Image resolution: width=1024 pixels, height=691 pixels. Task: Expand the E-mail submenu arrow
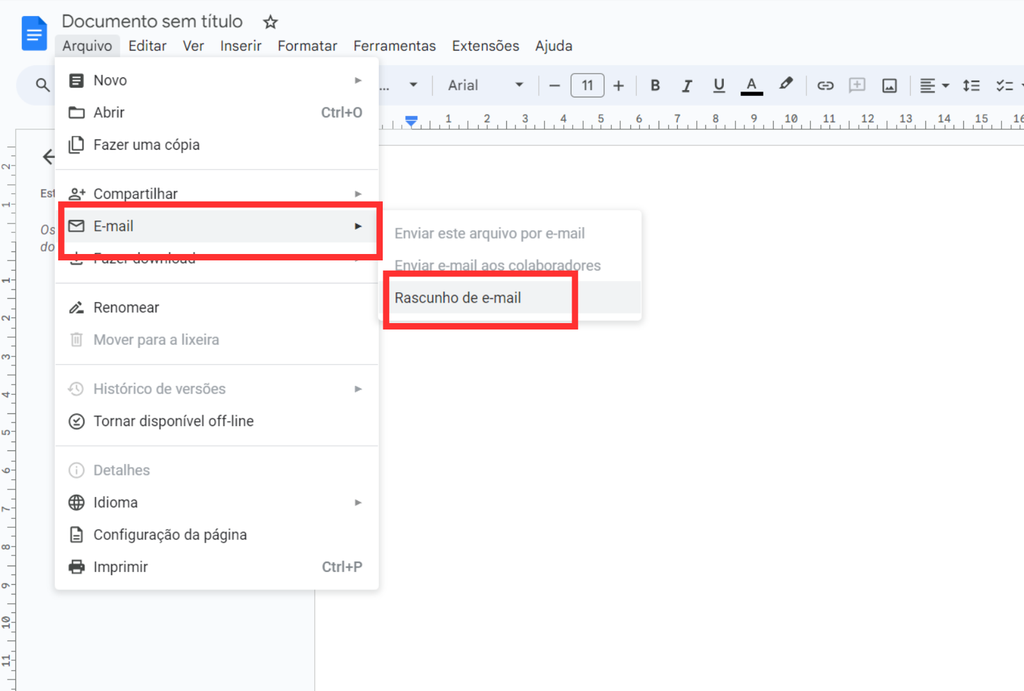coord(358,226)
